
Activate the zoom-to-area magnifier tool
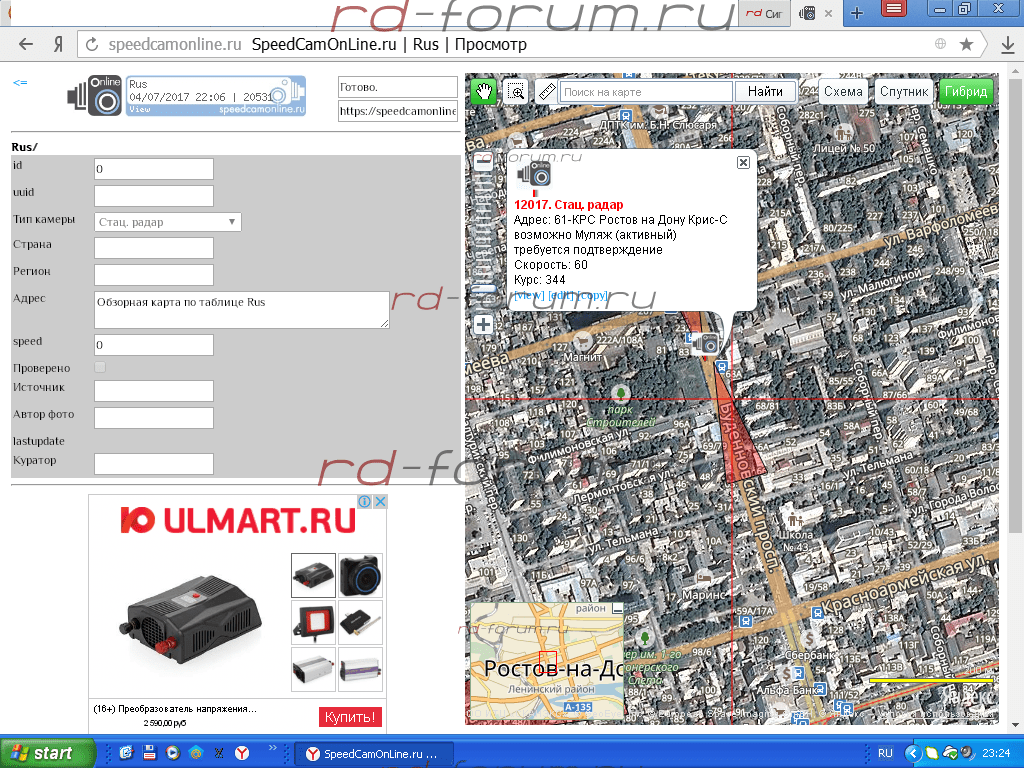[516, 91]
